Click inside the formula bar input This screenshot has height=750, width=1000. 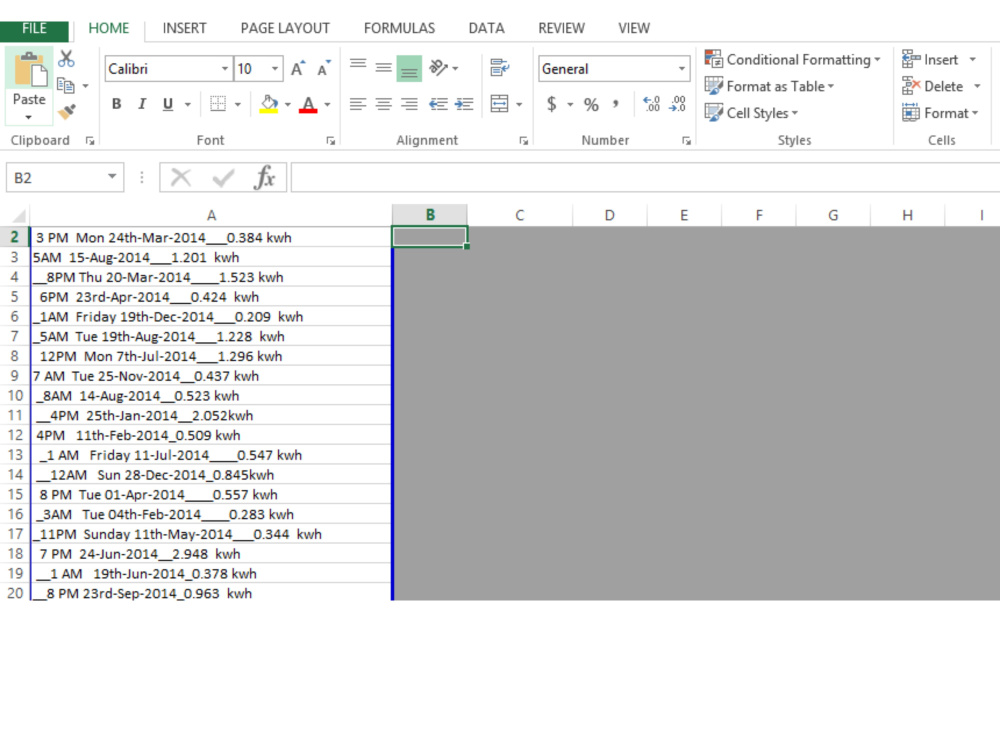click(645, 177)
